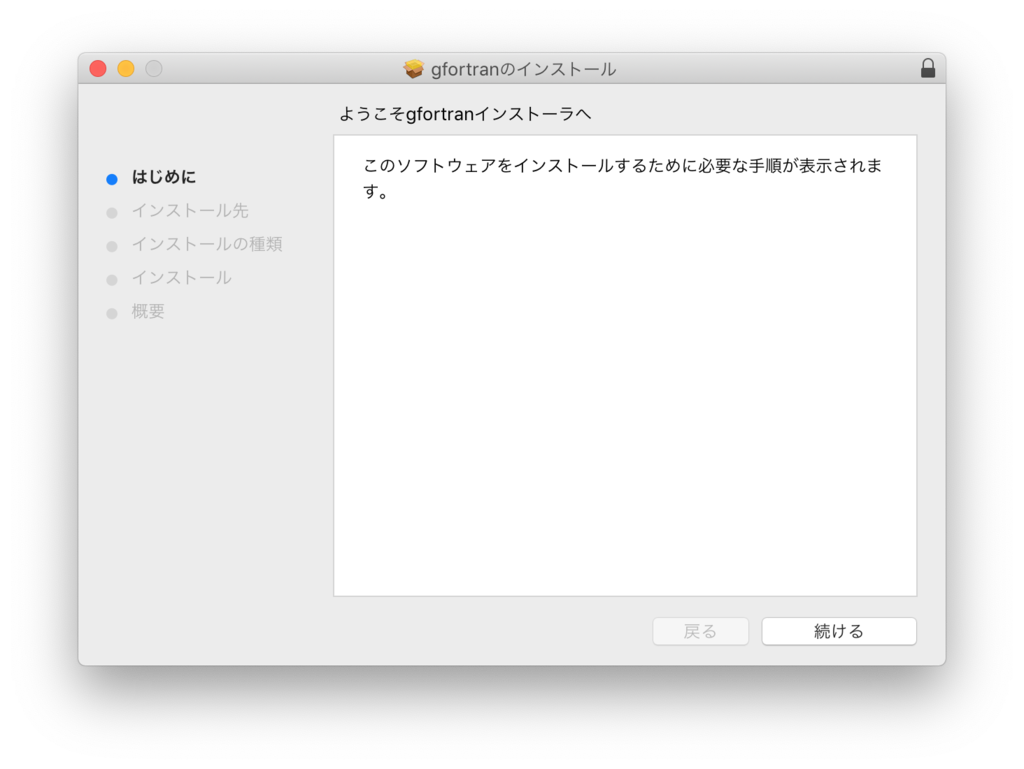
Task: Click the gray dot beside インストールの種類
Action: [111, 244]
